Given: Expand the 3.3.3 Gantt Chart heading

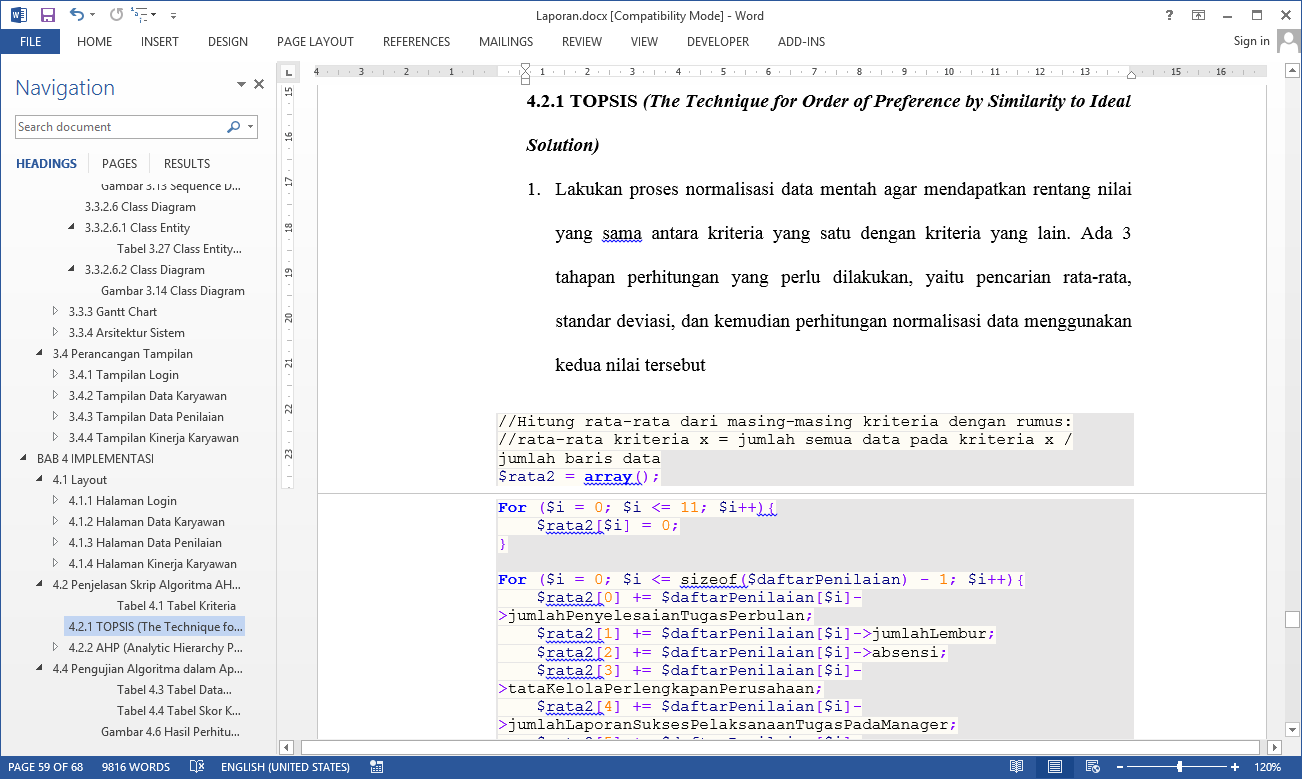Looking at the screenshot, I should point(56,312).
